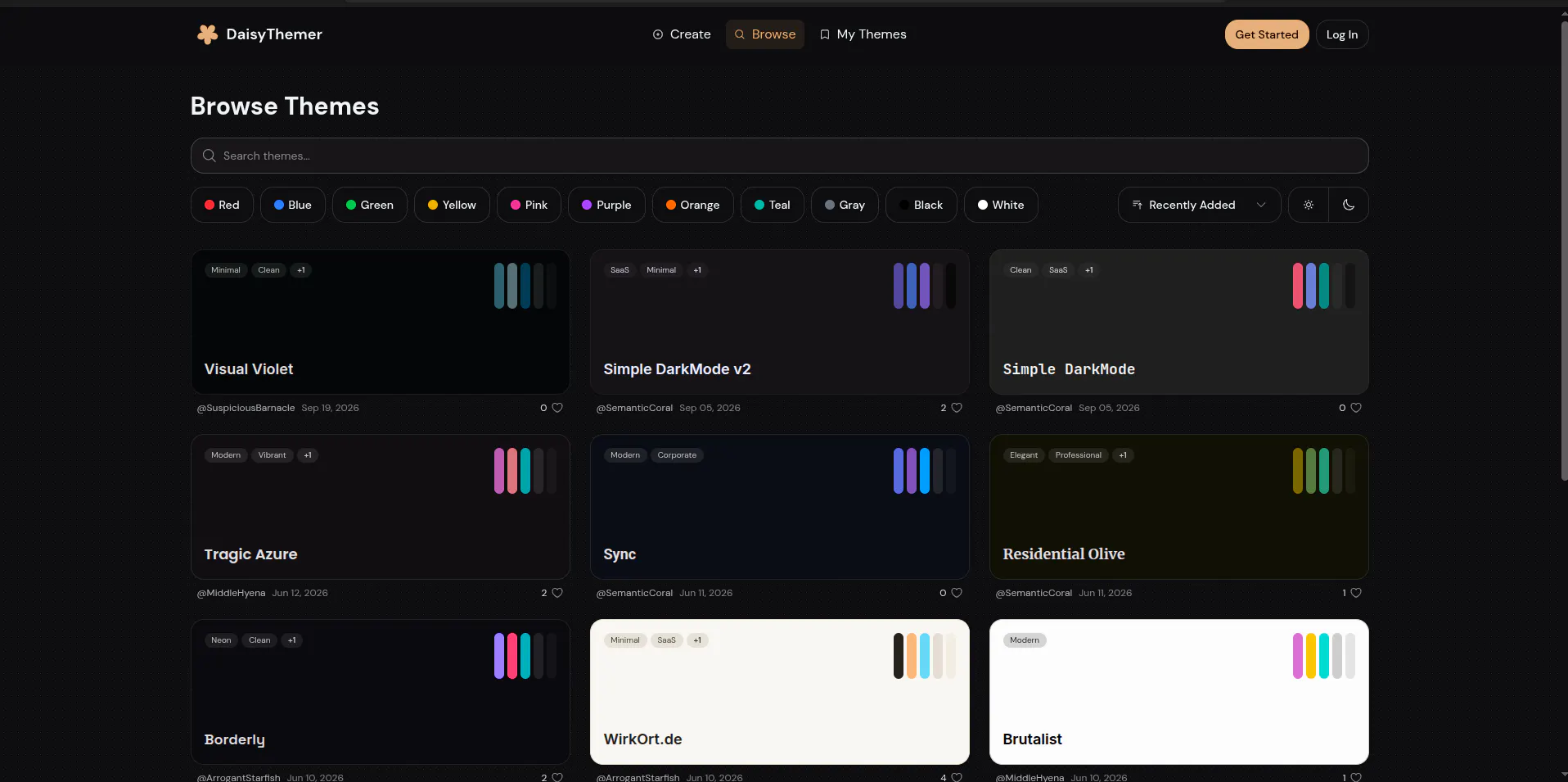
Task: Click the Modern tag on Brutalist
Action: [1025, 640]
